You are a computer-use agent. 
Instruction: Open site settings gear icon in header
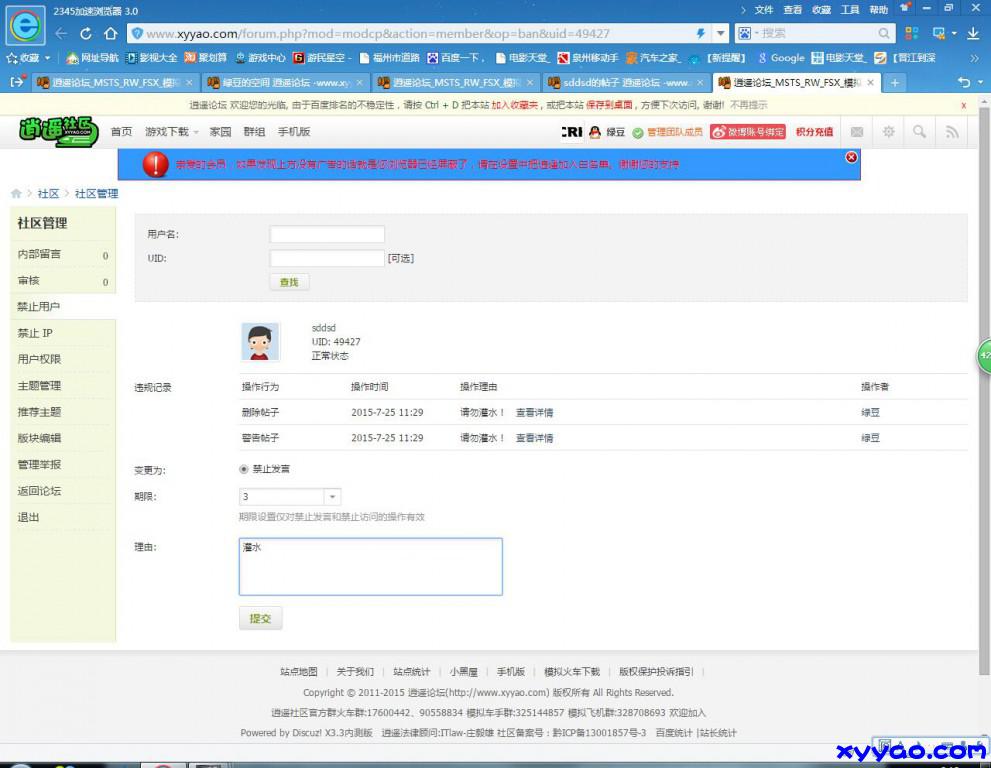coord(889,132)
